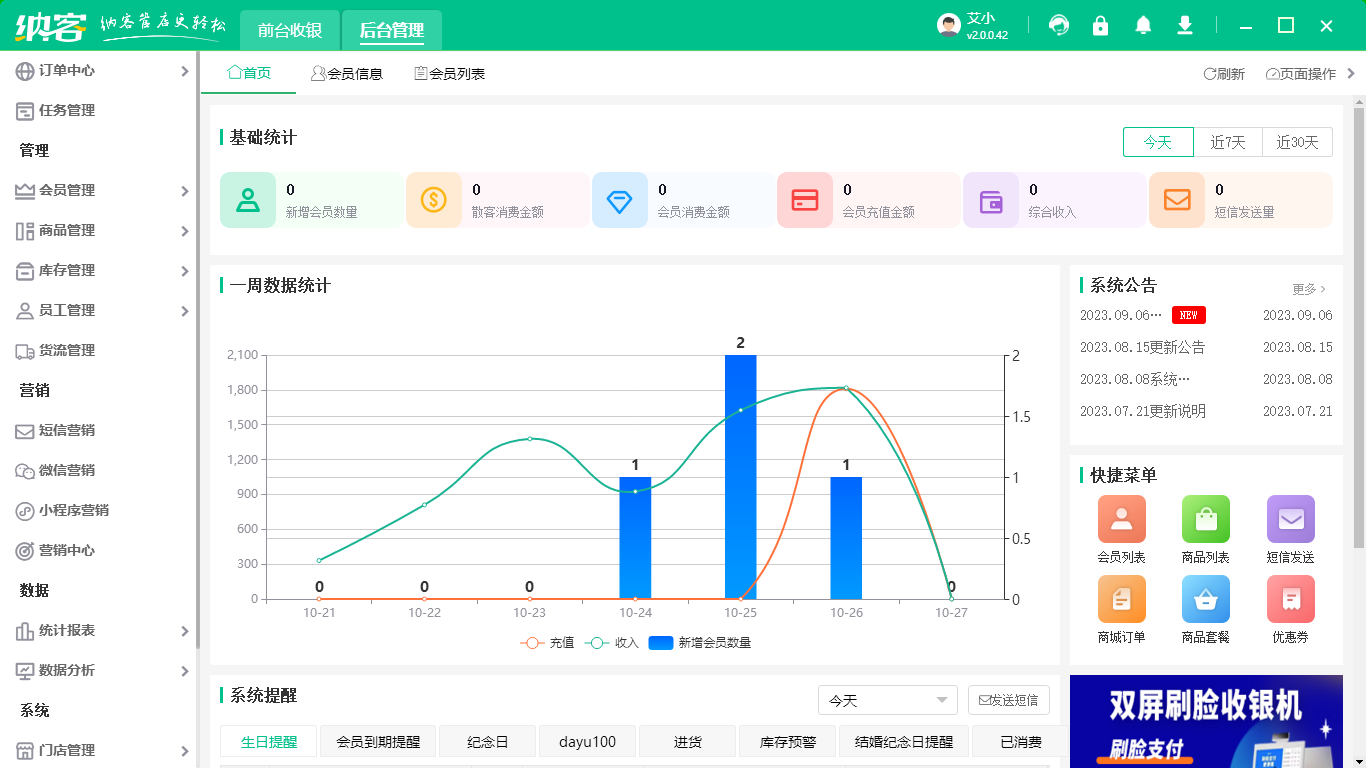Expand 商品管理 sidebar menu

98,230
